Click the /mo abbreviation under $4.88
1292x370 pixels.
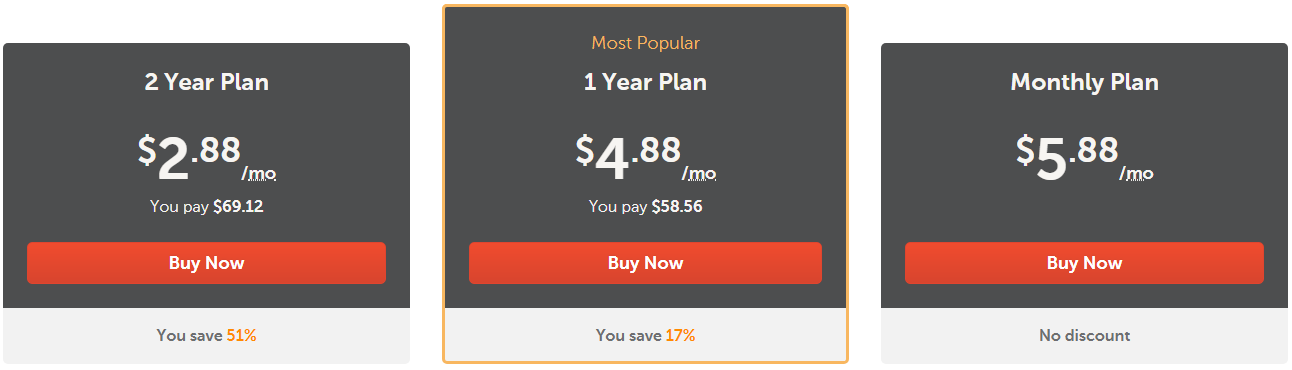(x=699, y=174)
